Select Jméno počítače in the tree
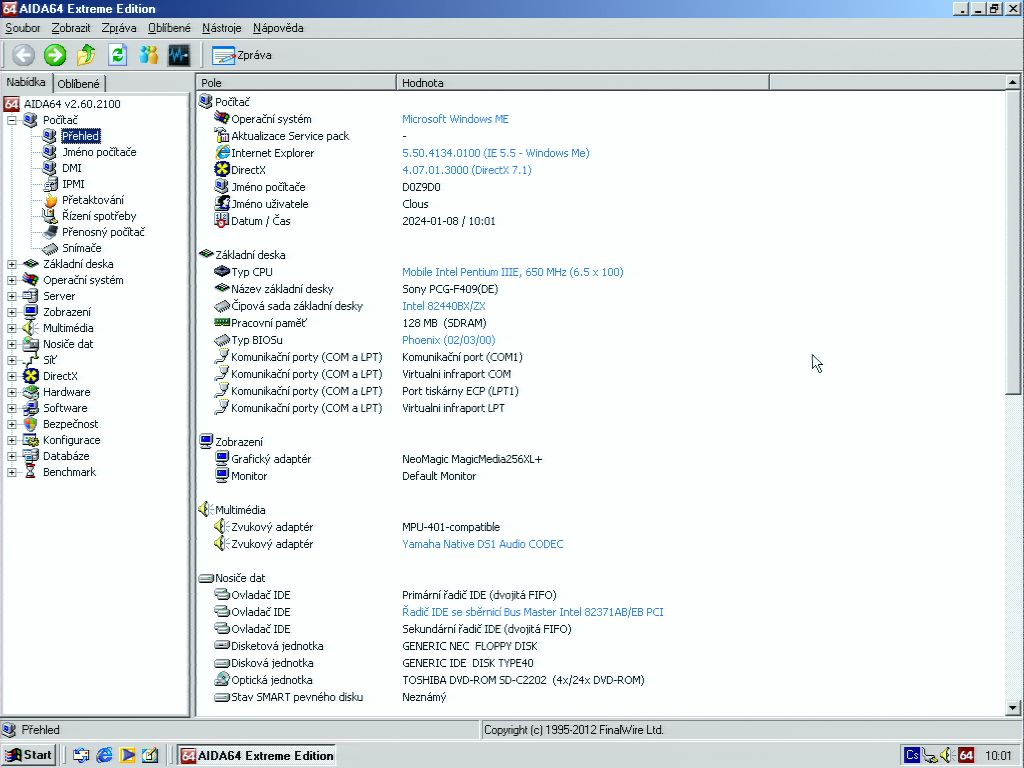 99,152
